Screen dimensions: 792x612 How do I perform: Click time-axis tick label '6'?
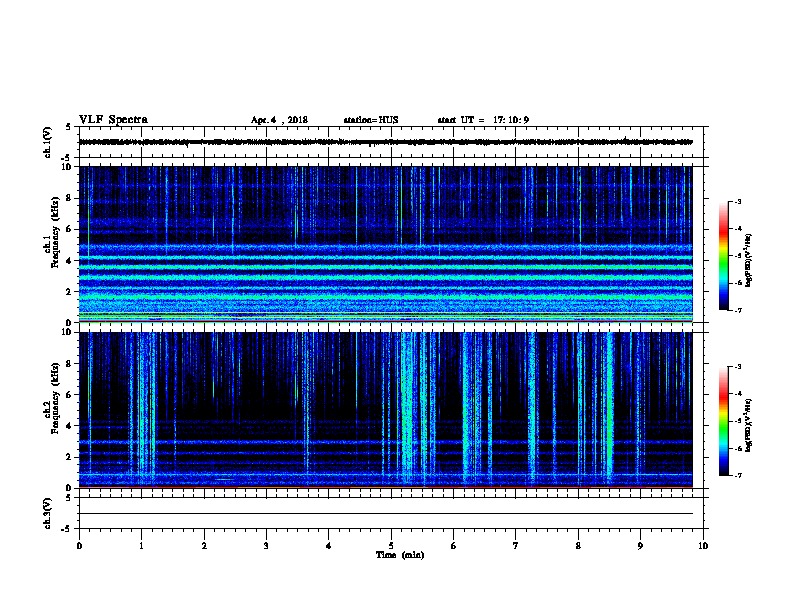(453, 546)
